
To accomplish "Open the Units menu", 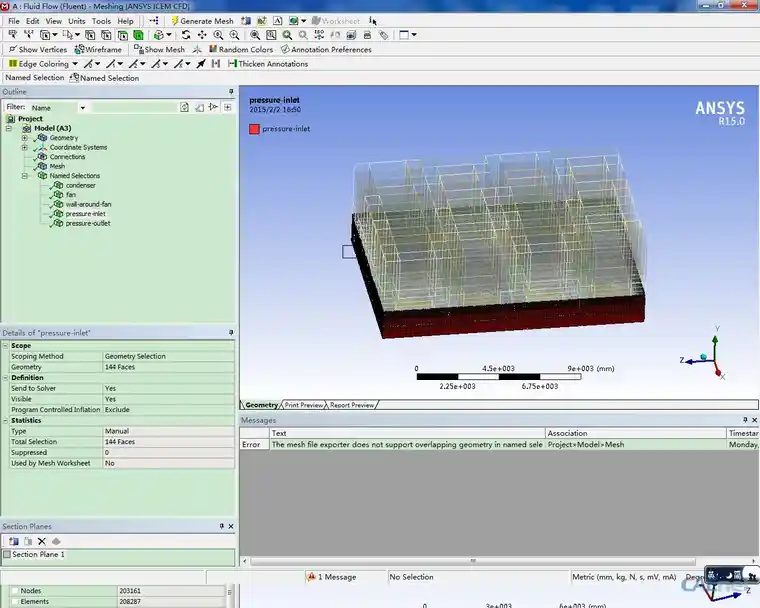I will tap(77, 21).
